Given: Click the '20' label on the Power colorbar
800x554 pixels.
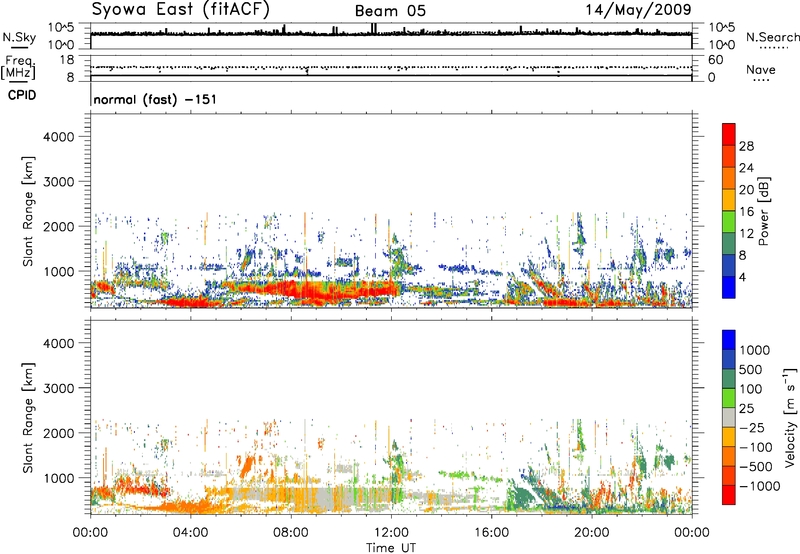Looking at the screenshot, I should coord(746,190).
